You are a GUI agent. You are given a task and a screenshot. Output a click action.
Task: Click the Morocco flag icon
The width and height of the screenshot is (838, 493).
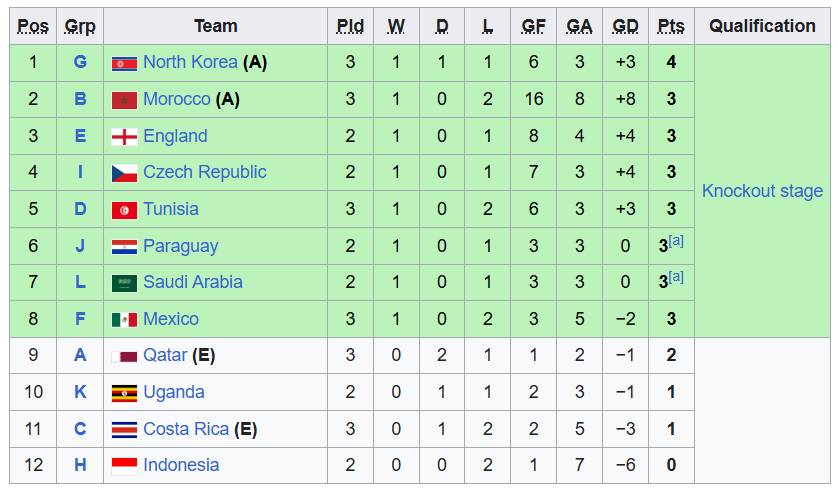pos(123,100)
